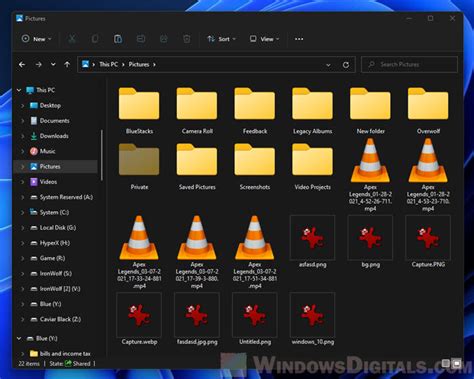Open the Sort dropdown menu
The image size is (474, 379).
click(222, 39)
